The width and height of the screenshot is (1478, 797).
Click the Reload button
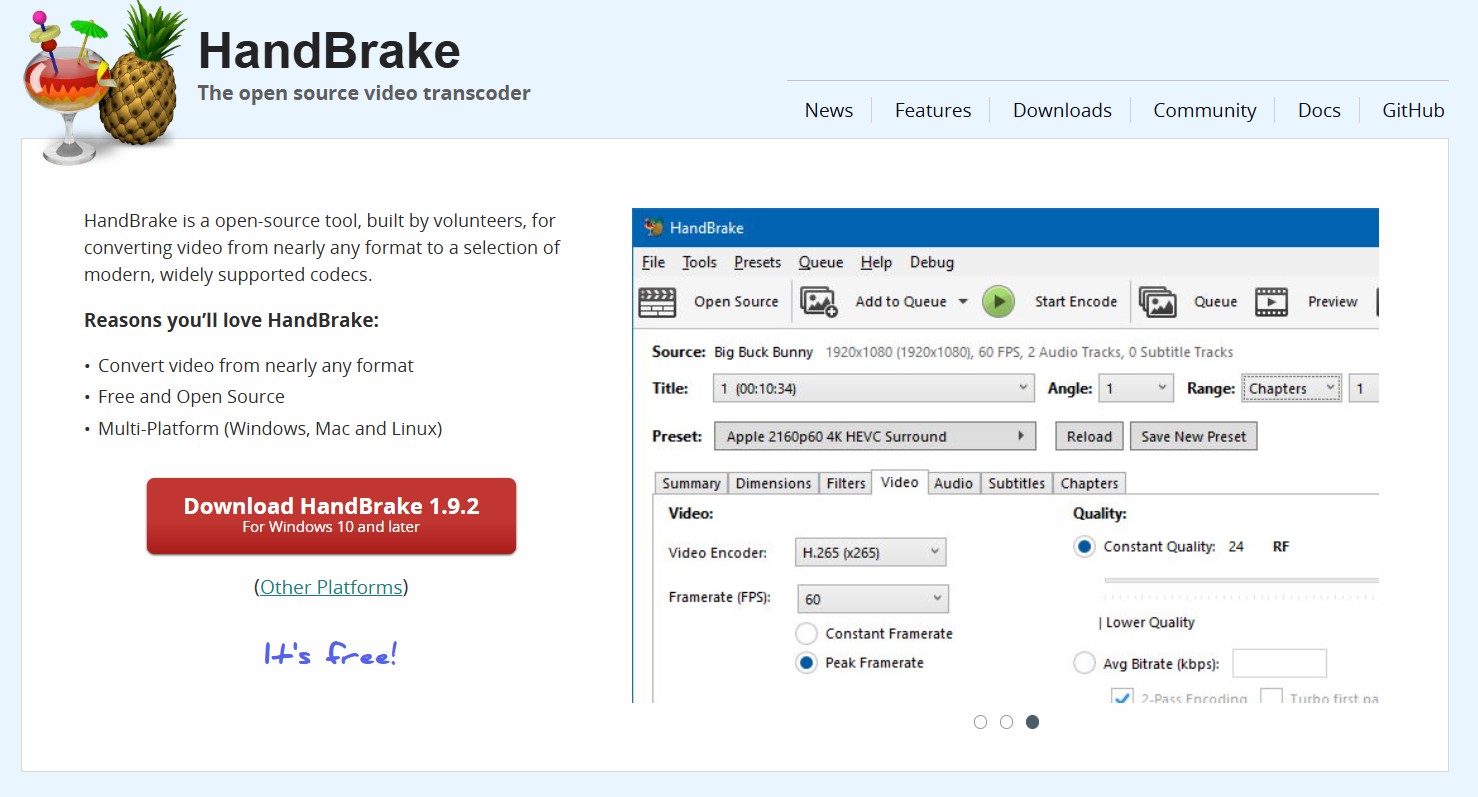coord(1089,436)
